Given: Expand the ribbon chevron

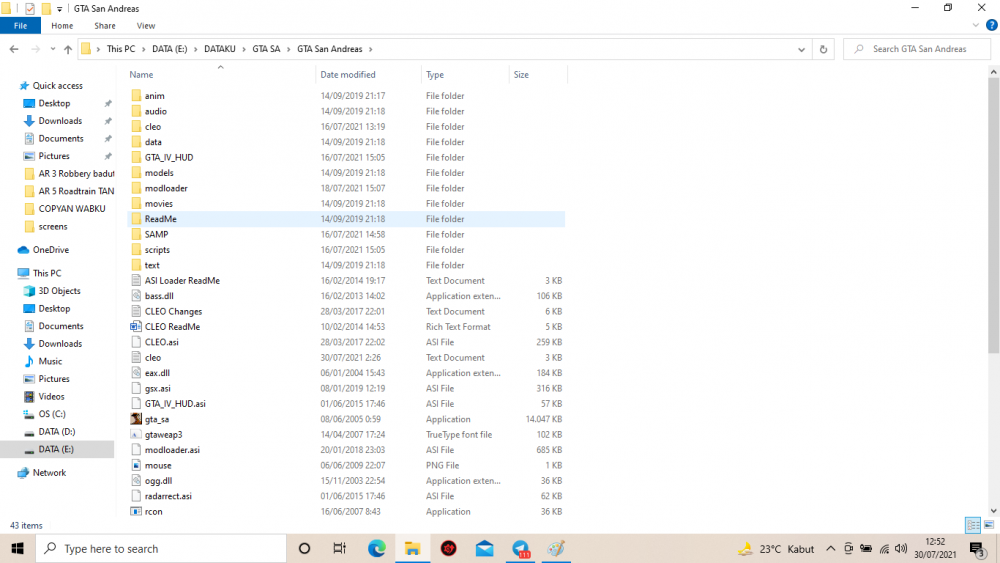Looking at the screenshot, I should (x=975, y=26).
